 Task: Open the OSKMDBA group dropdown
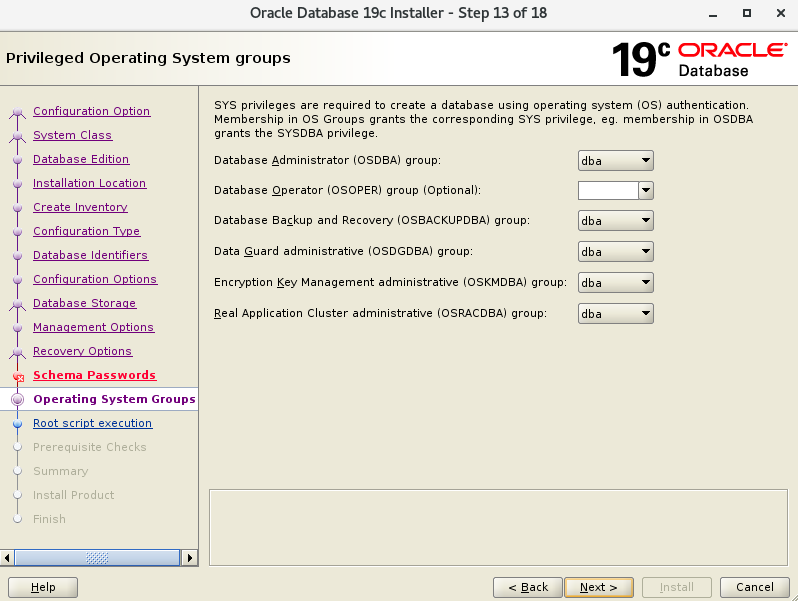click(615, 283)
